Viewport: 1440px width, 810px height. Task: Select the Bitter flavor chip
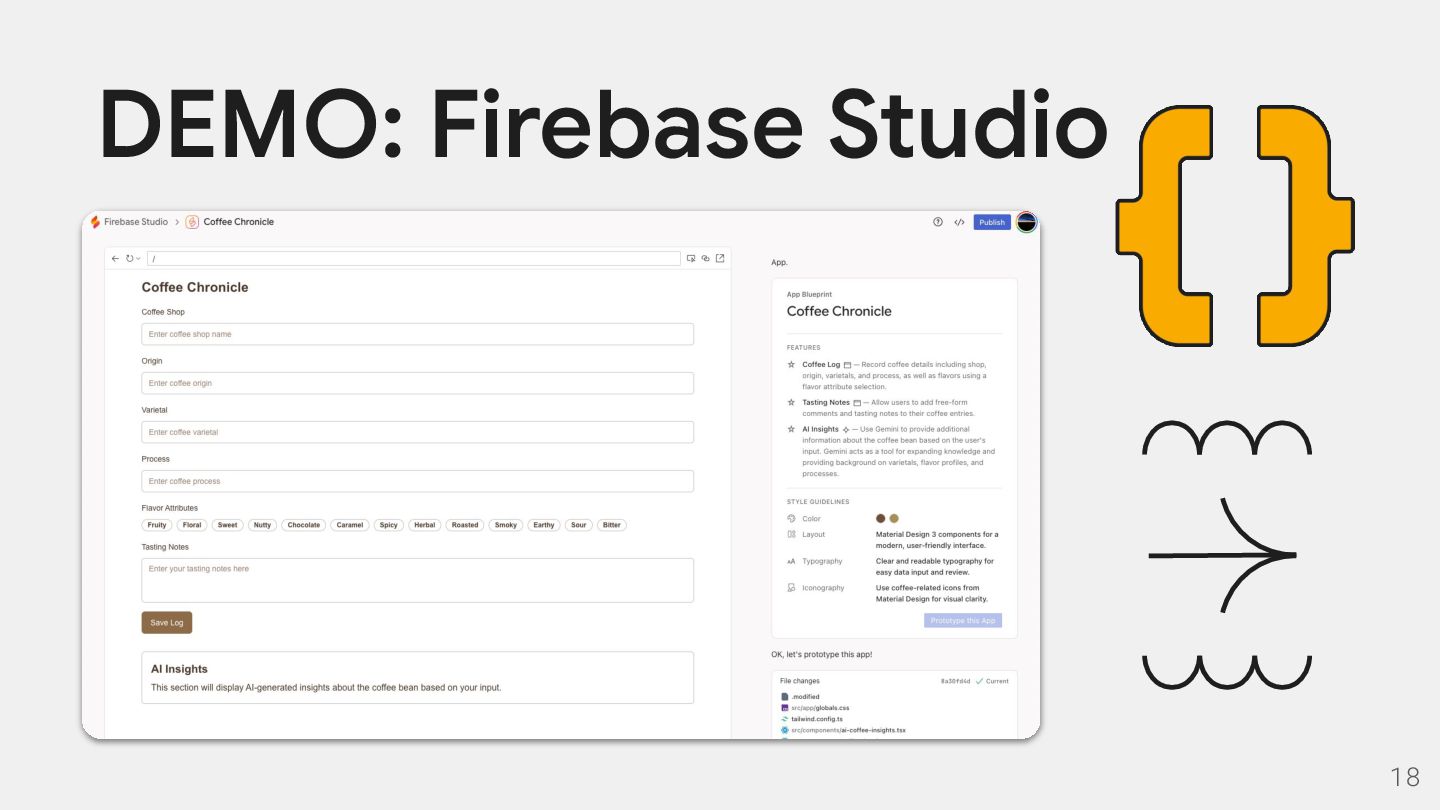pyautogui.click(x=612, y=525)
